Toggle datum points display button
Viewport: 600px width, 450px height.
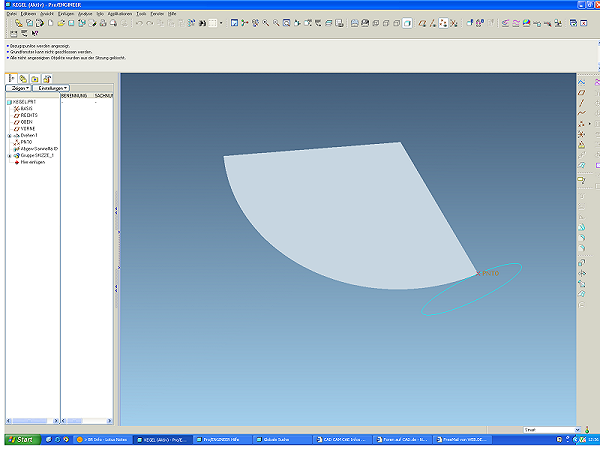[443, 23]
